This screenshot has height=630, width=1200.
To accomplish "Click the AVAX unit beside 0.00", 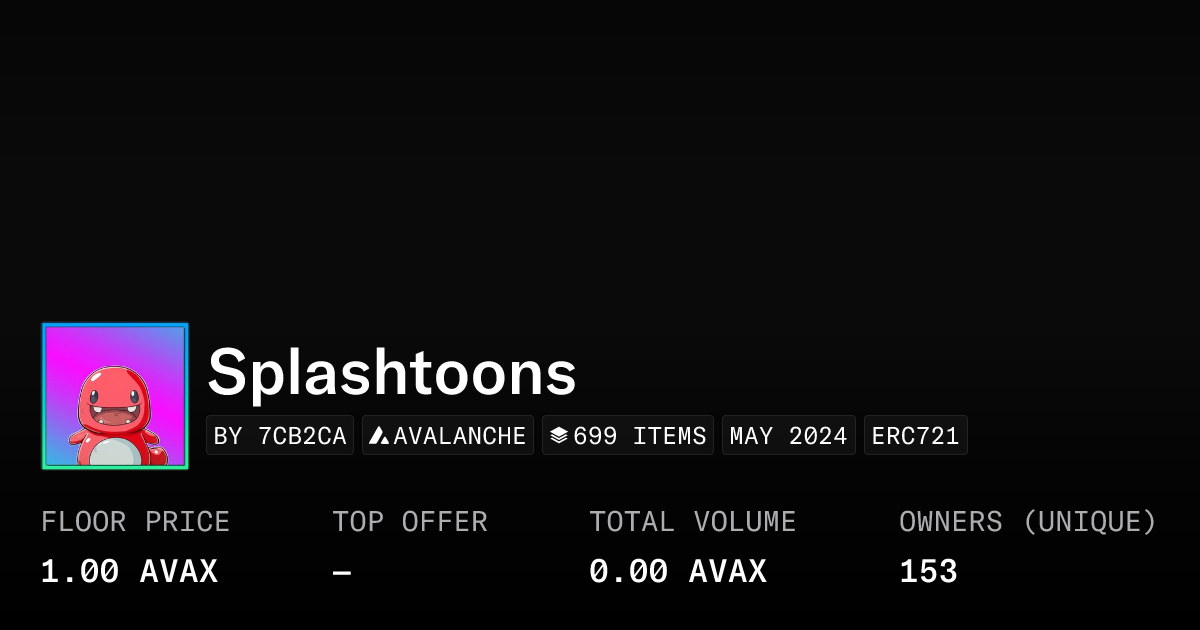I will coord(728,572).
